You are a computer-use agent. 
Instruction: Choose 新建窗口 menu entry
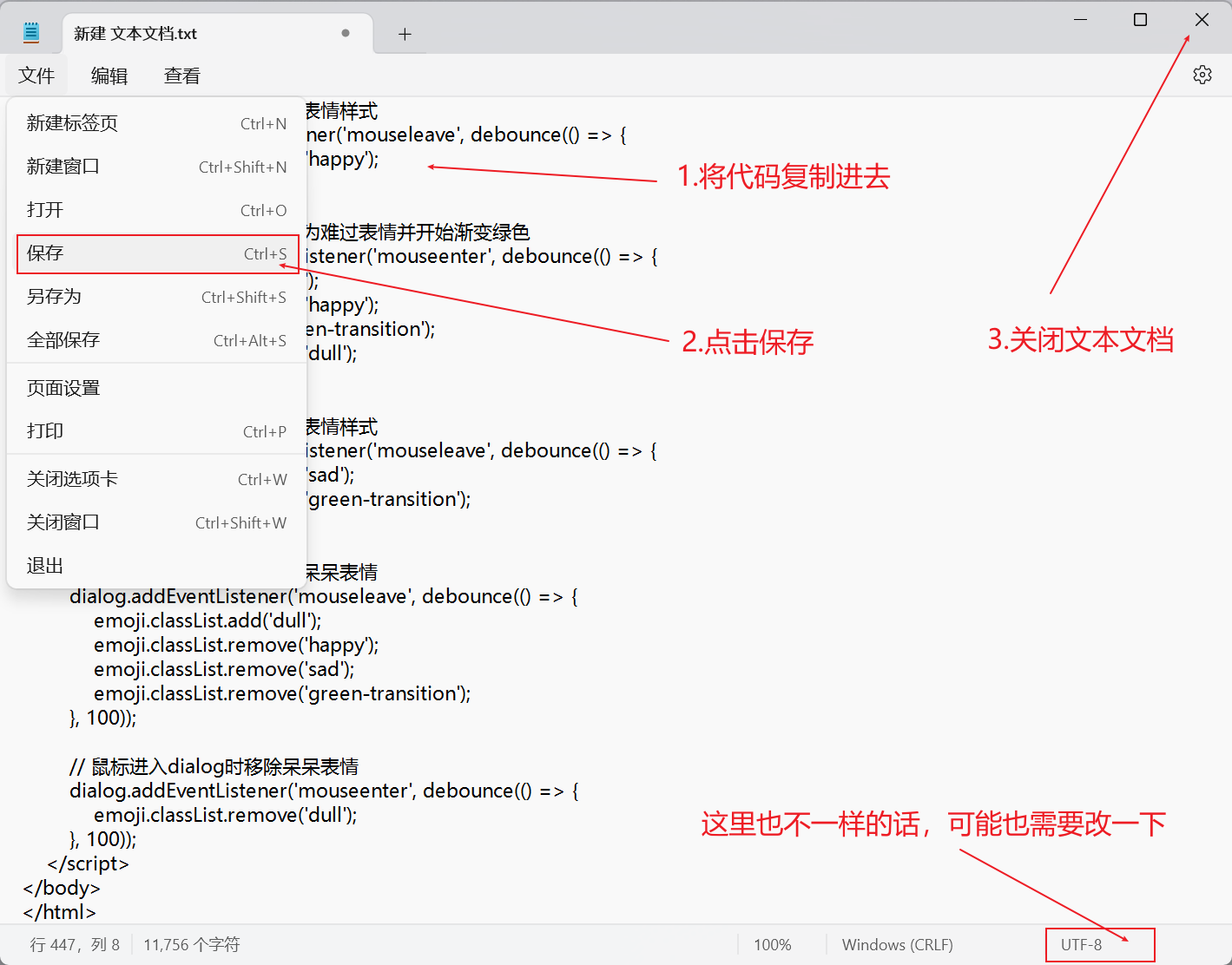coord(156,167)
